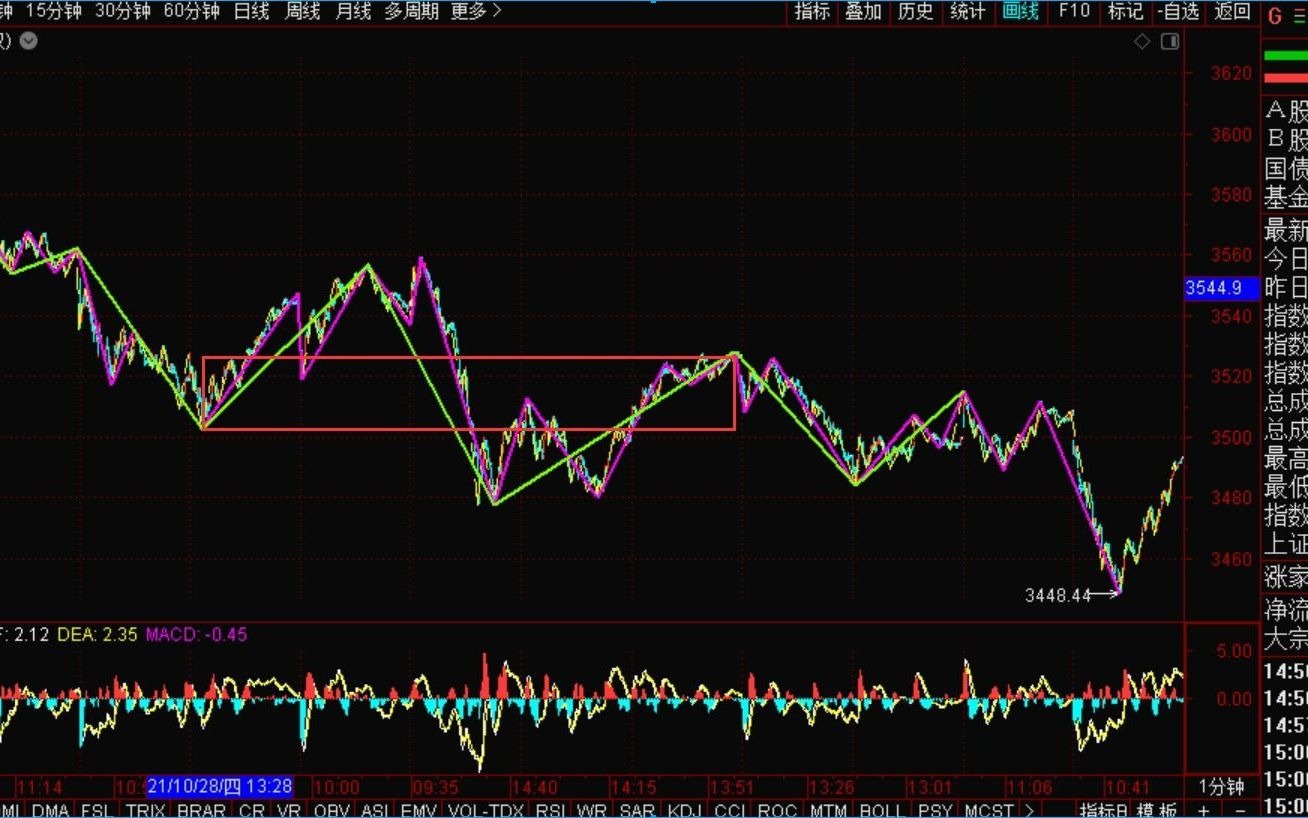Switch to 月线 monthly chart
The width and height of the screenshot is (1308, 818).
tap(353, 11)
